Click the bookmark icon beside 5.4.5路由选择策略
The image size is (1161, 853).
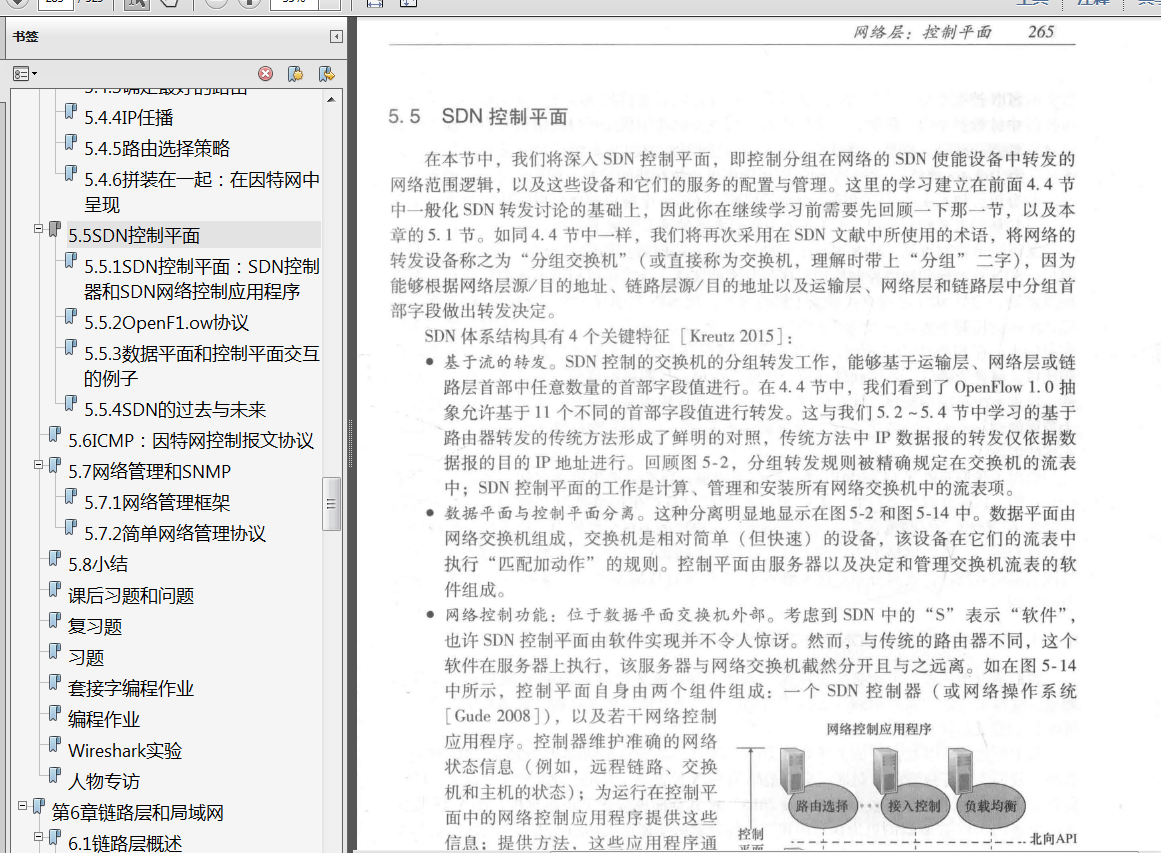click(x=70, y=142)
